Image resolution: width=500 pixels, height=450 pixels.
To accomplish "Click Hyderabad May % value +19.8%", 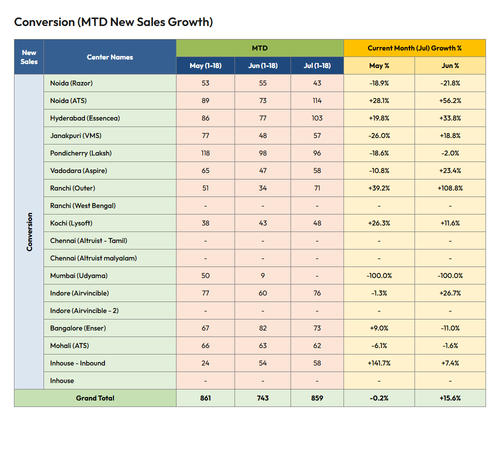I will tap(379, 118).
